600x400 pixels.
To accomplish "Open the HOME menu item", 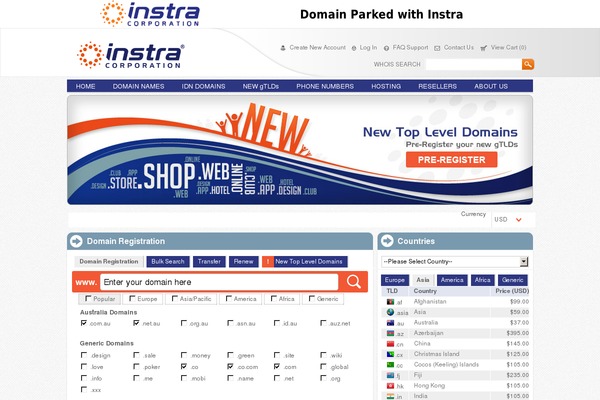I will pos(85,86).
